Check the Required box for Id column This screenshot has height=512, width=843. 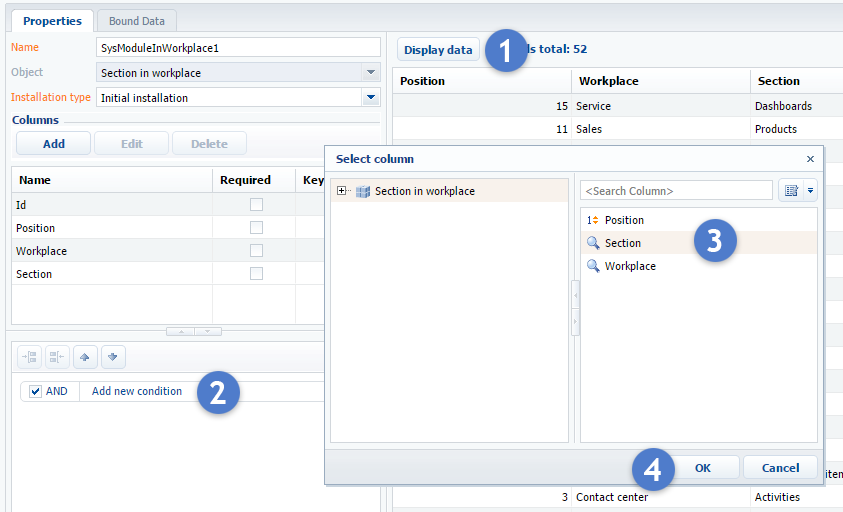click(x=256, y=205)
